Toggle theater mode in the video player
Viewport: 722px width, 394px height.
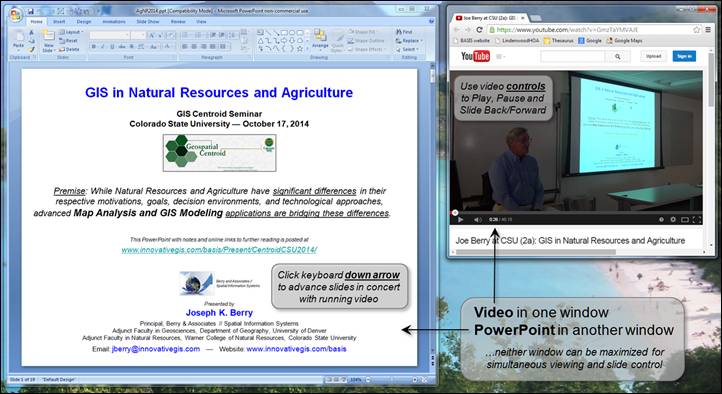pos(685,220)
